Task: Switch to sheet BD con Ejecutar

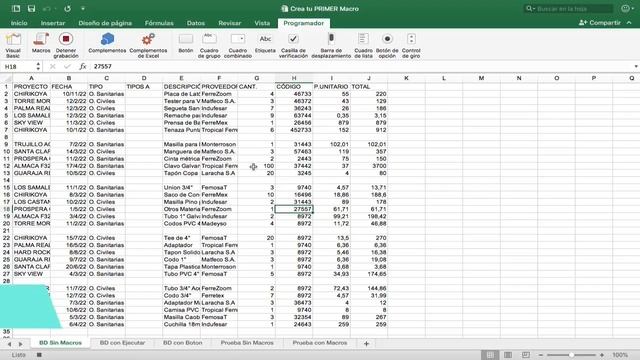Action: [x=122, y=343]
